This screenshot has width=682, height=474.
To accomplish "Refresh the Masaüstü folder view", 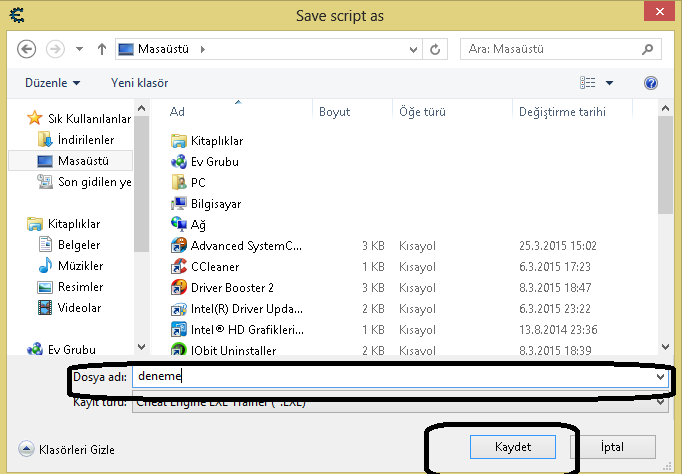I will pos(435,50).
